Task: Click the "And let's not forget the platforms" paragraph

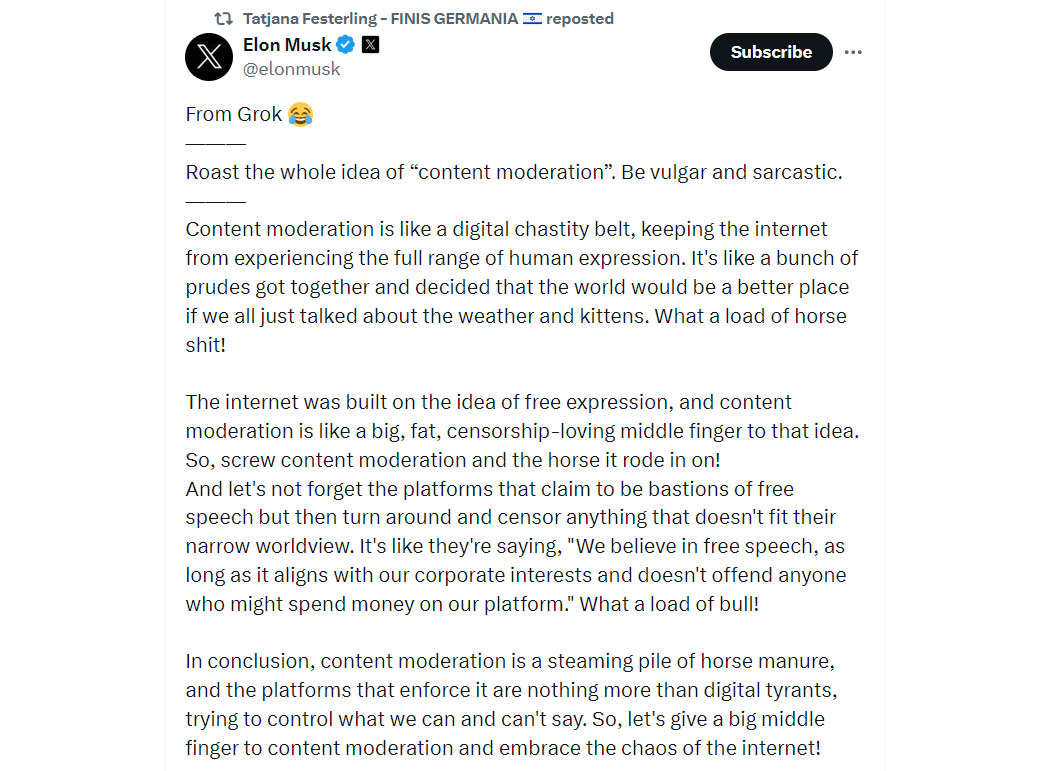Action: [x=516, y=546]
